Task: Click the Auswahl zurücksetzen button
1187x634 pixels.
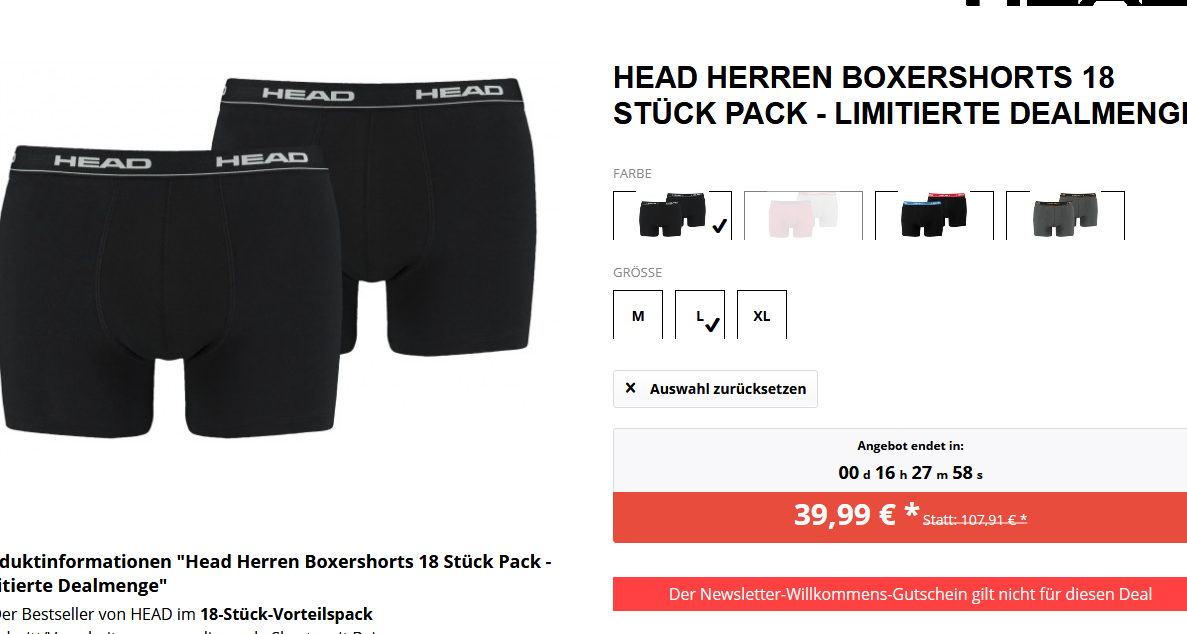Action: (x=715, y=389)
